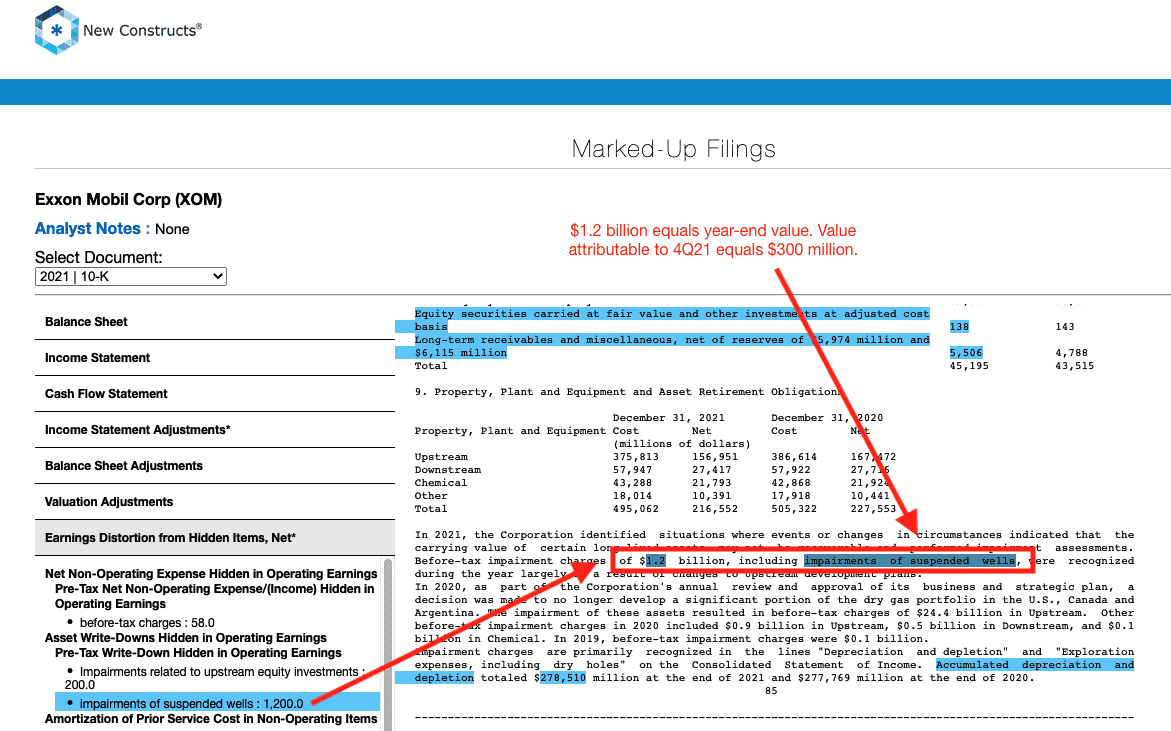Click the New Constructs logo icon
This screenshot has width=1171, height=731.
point(56,30)
